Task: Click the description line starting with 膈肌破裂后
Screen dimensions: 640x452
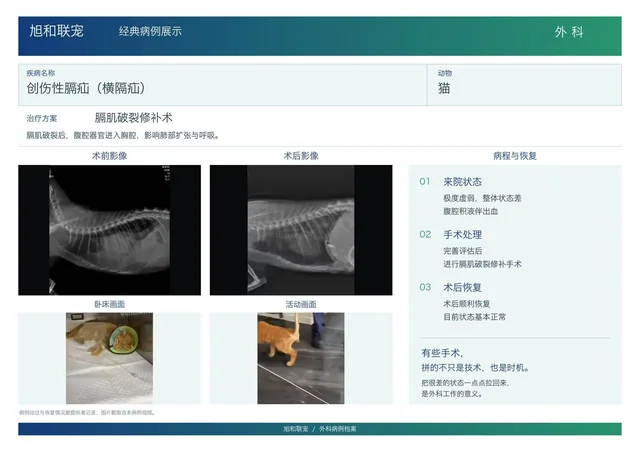Action: [123, 136]
